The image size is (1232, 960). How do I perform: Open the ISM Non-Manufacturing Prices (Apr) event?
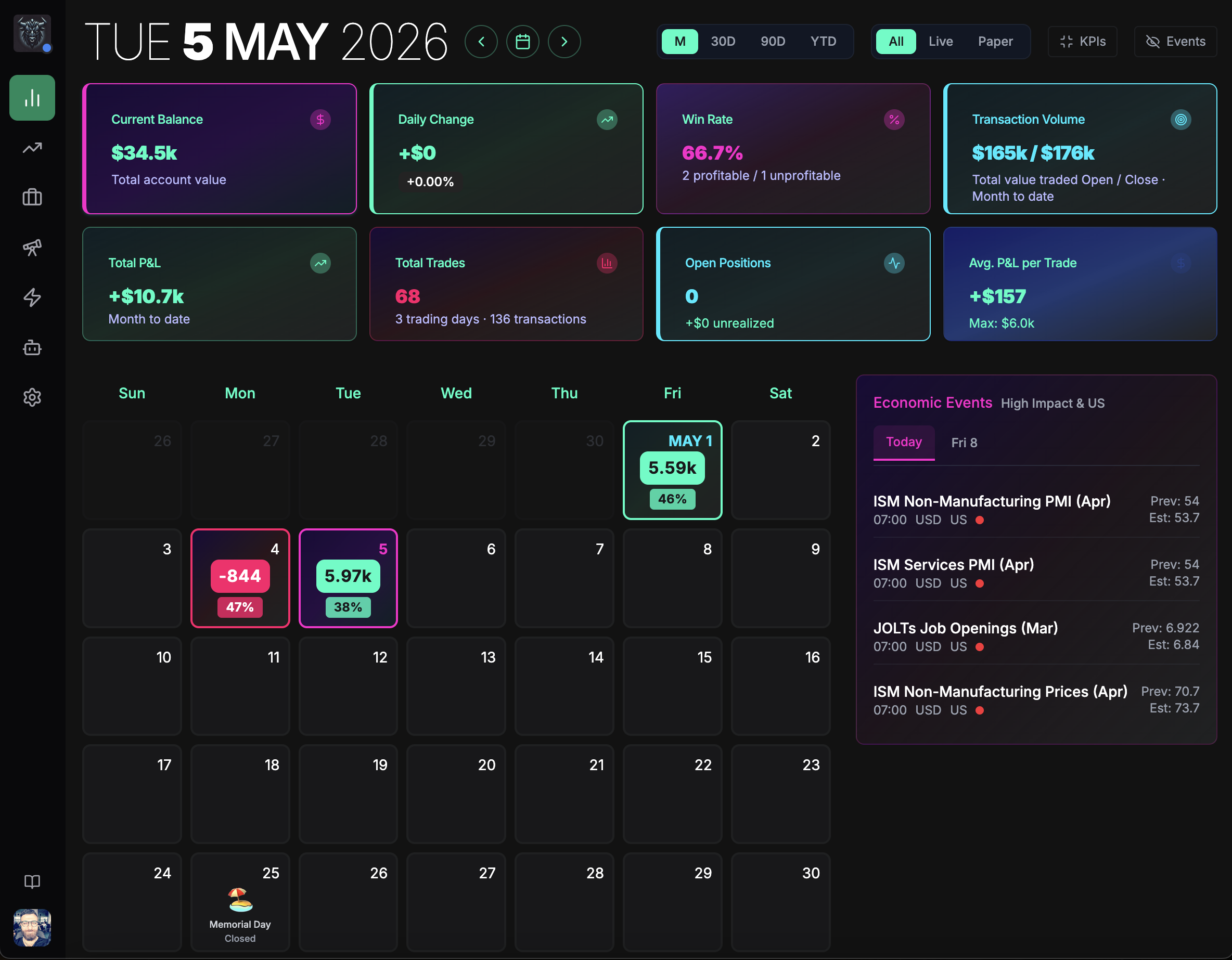[x=1037, y=699]
